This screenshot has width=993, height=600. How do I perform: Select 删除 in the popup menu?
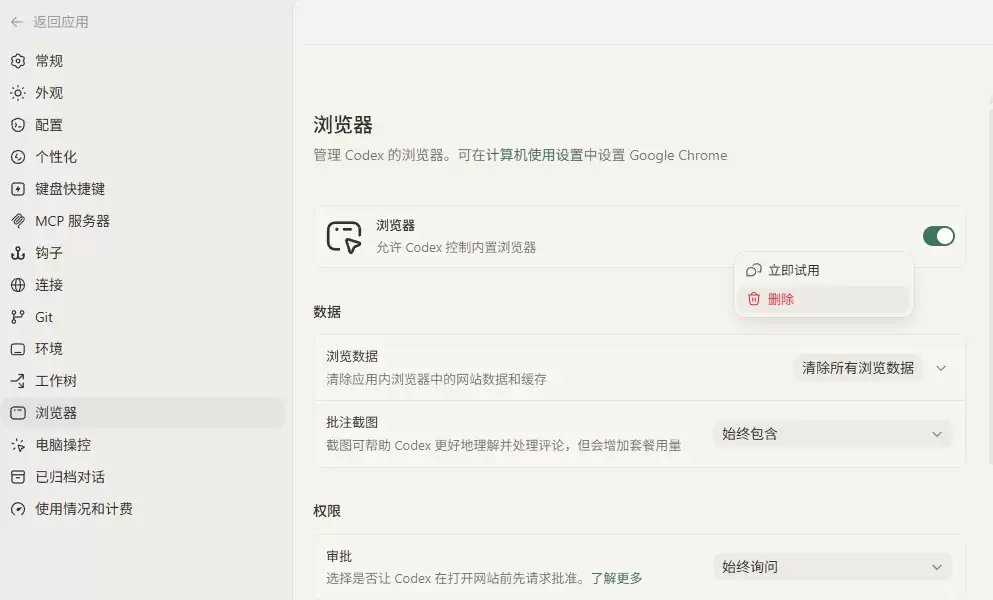click(823, 299)
